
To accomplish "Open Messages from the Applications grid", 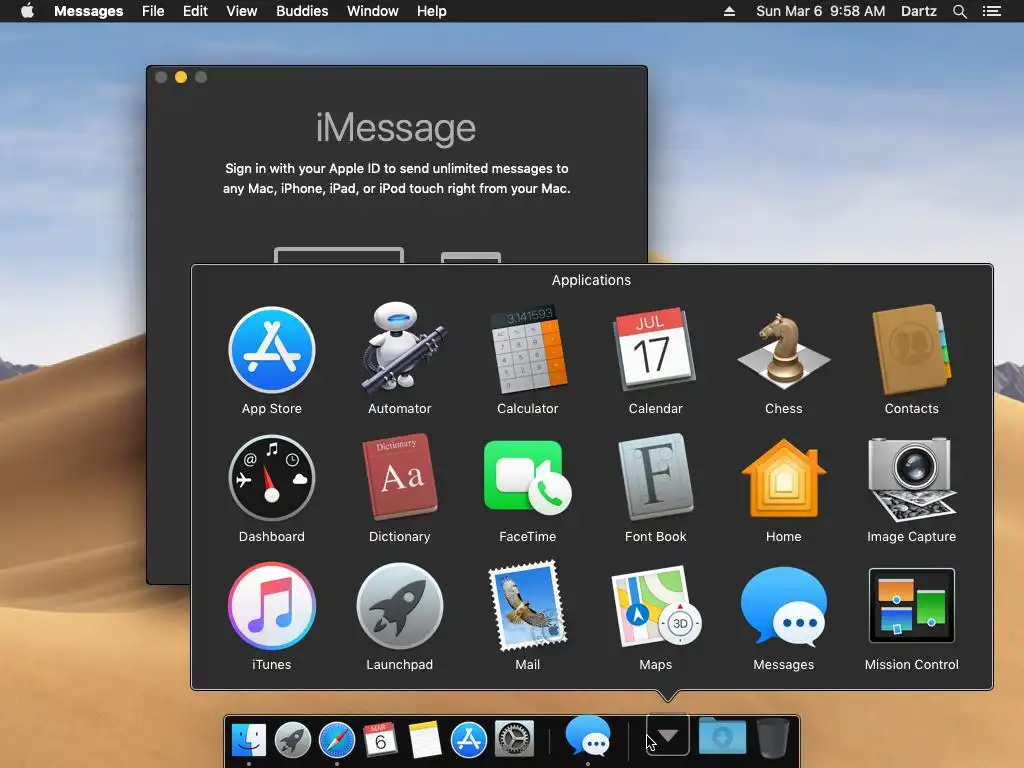I will coord(784,606).
